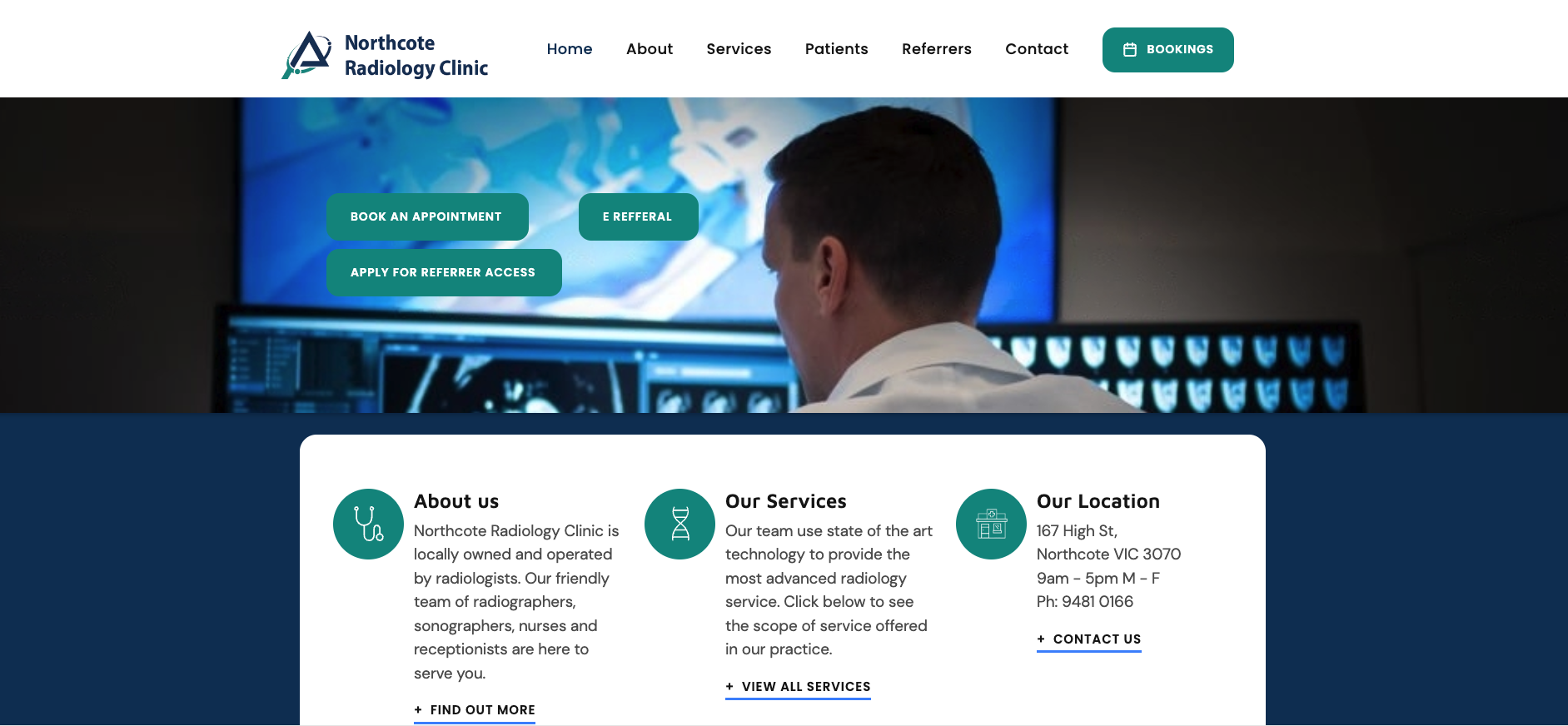
Task: Click the Northcote Radiology Clinic name text
Action: pos(416,56)
